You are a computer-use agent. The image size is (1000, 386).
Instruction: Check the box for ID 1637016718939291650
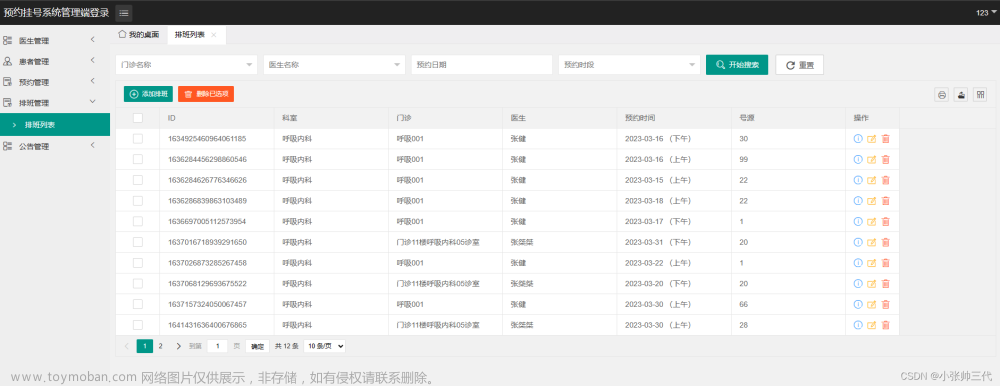click(x=138, y=242)
